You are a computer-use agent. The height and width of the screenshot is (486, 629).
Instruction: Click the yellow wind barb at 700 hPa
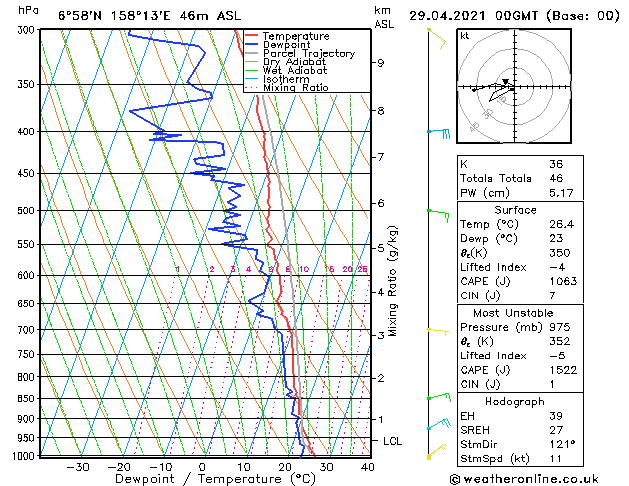click(438, 331)
